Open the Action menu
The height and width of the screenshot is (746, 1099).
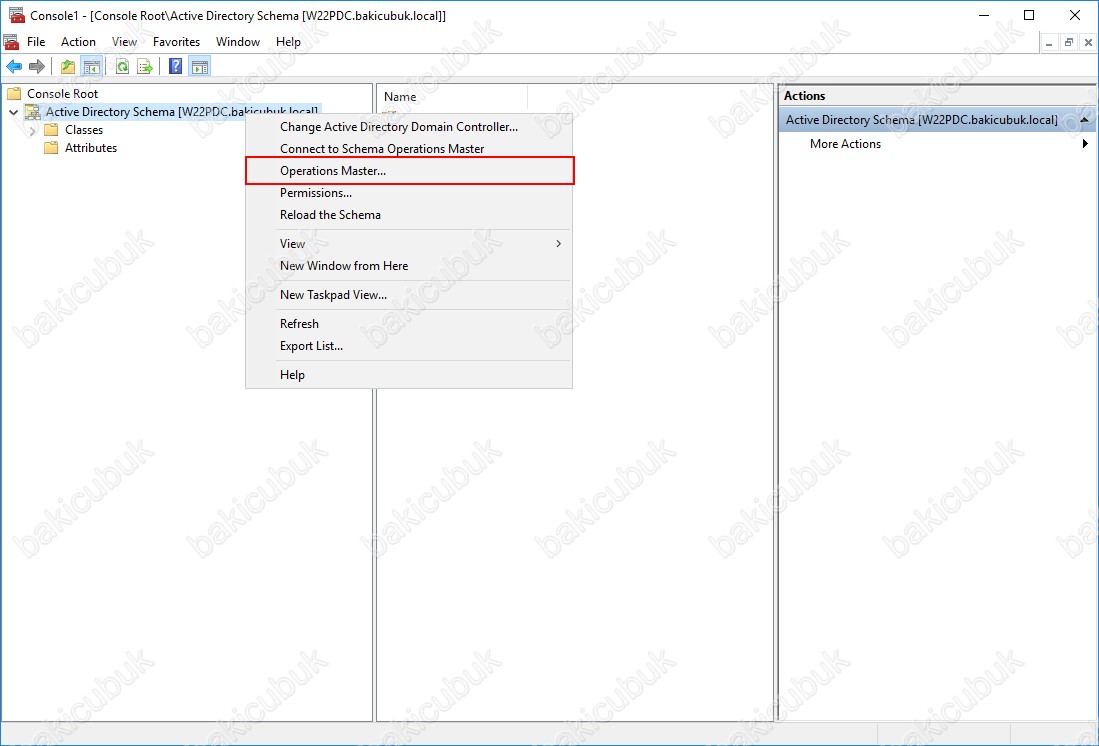[x=78, y=42]
